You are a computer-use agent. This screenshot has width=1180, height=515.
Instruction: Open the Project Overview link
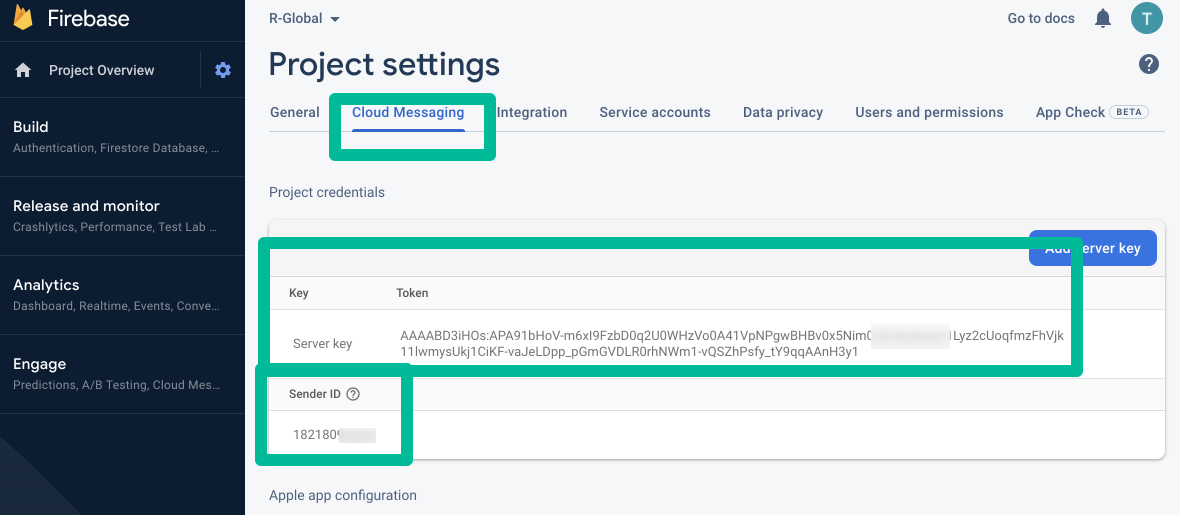click(x=102, y=70)
